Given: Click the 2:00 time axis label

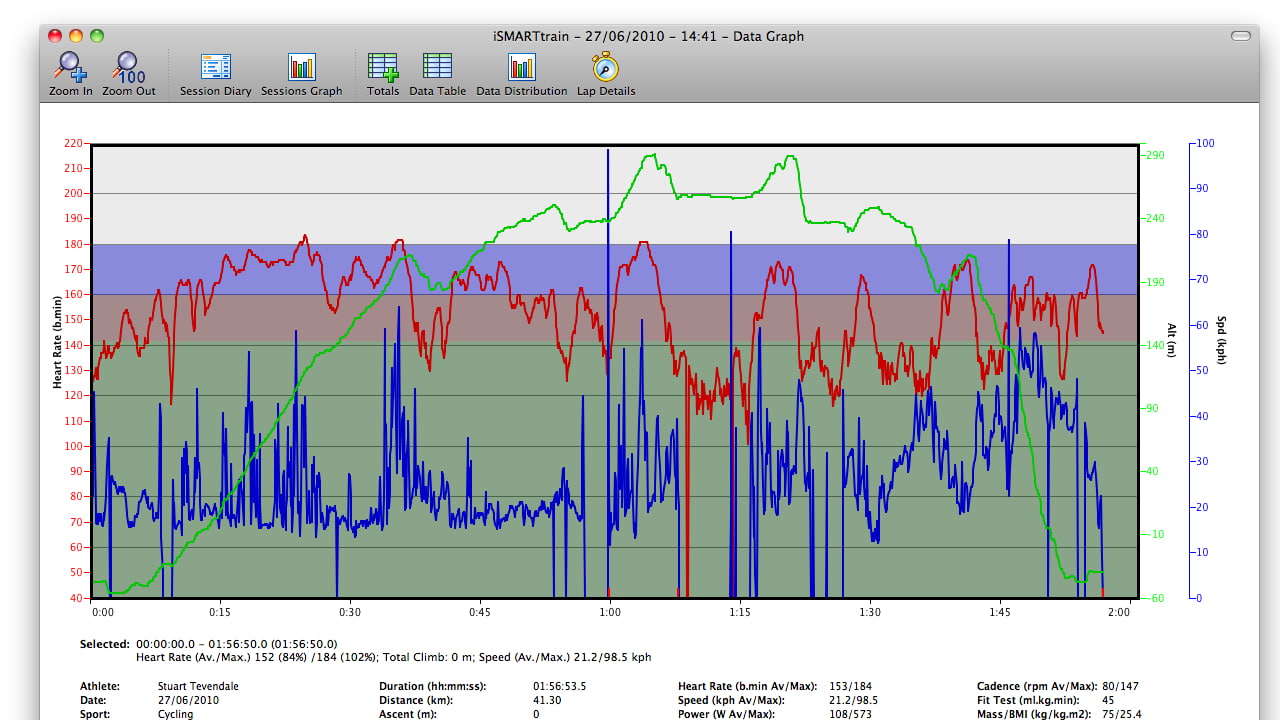Looking at the screenshot, I should coord(1120,612).
